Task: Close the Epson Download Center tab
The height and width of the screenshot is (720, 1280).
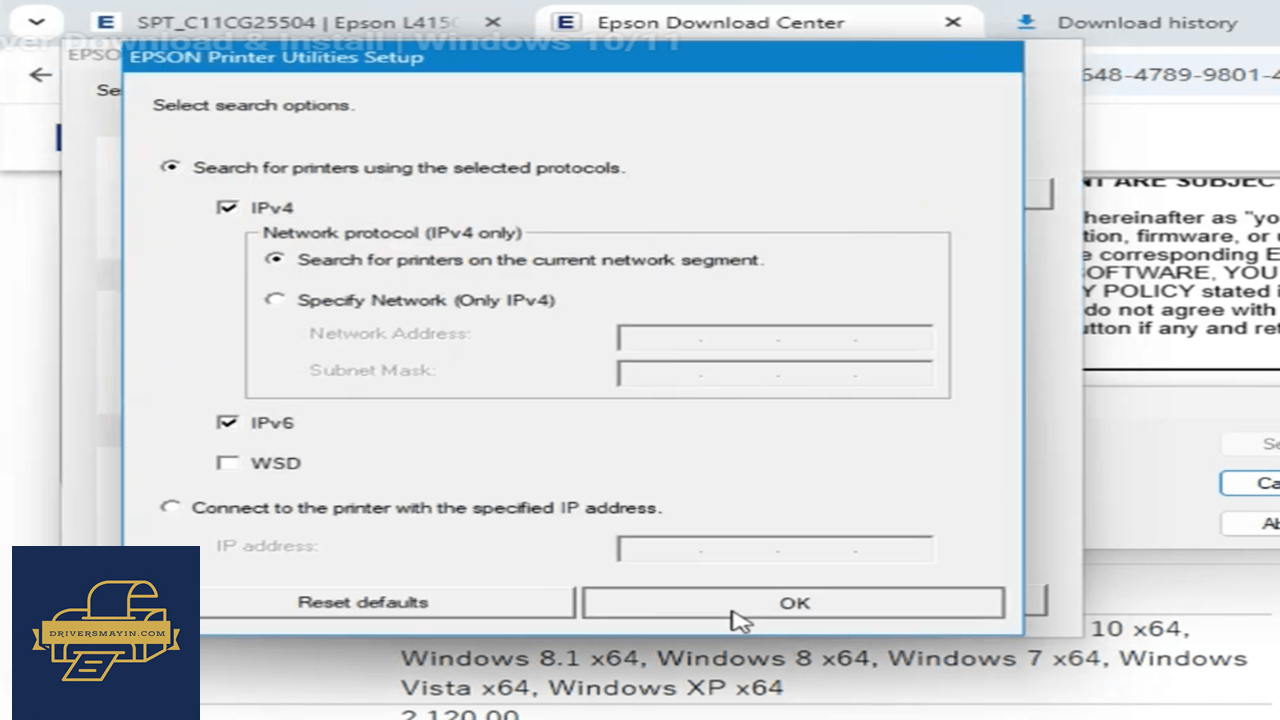Action: pyautogui.click(x=953, y=22)
